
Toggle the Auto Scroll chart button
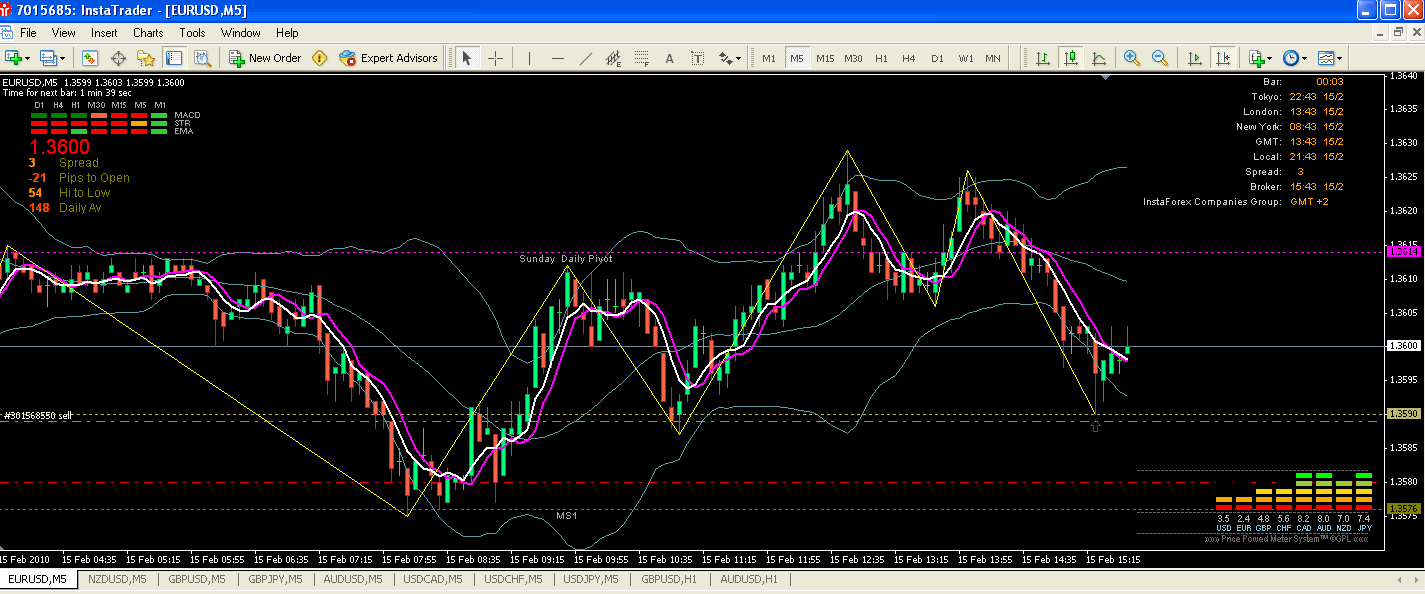pos(1193,58)
